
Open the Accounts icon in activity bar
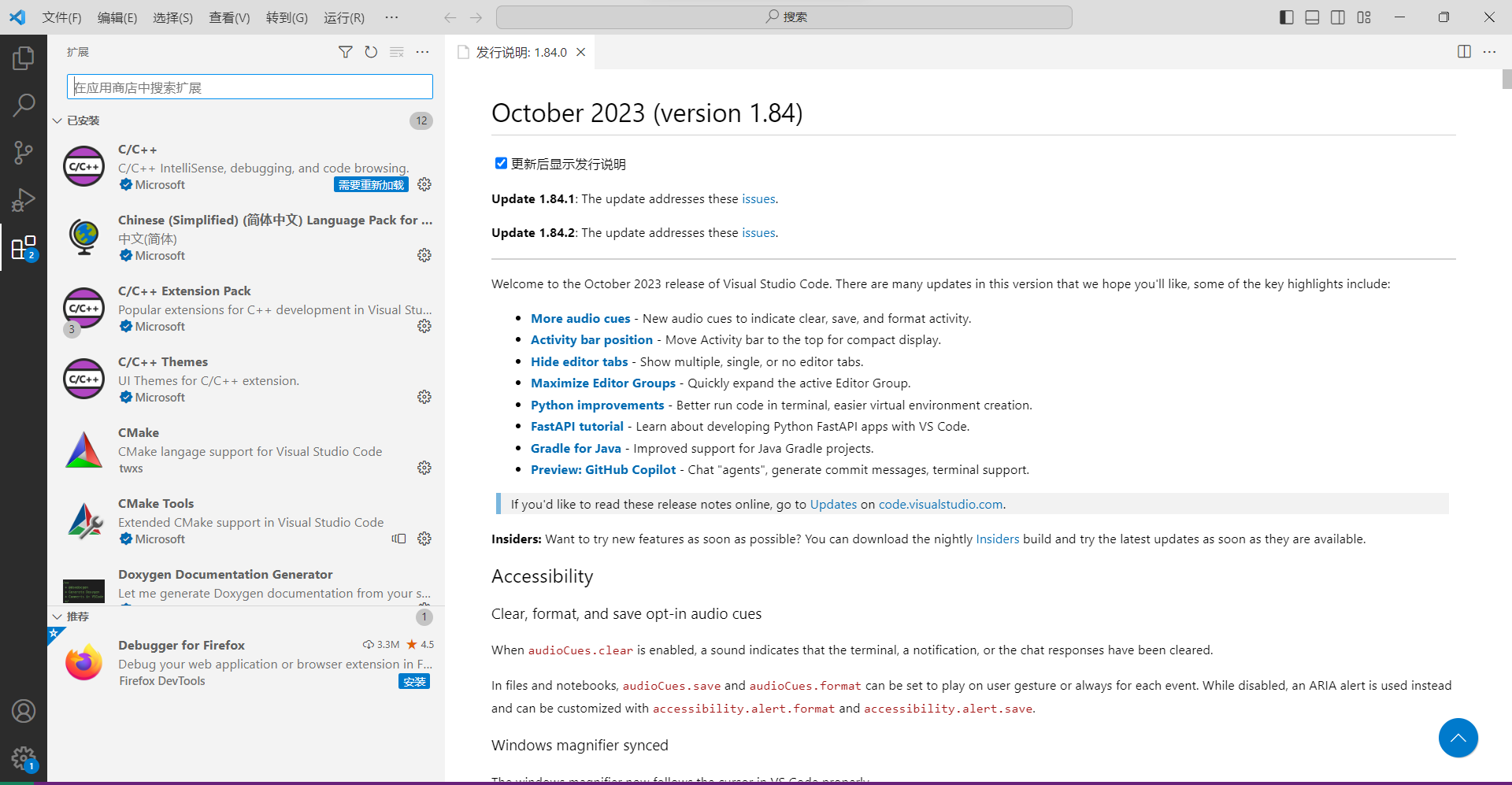tap(24, 711)
